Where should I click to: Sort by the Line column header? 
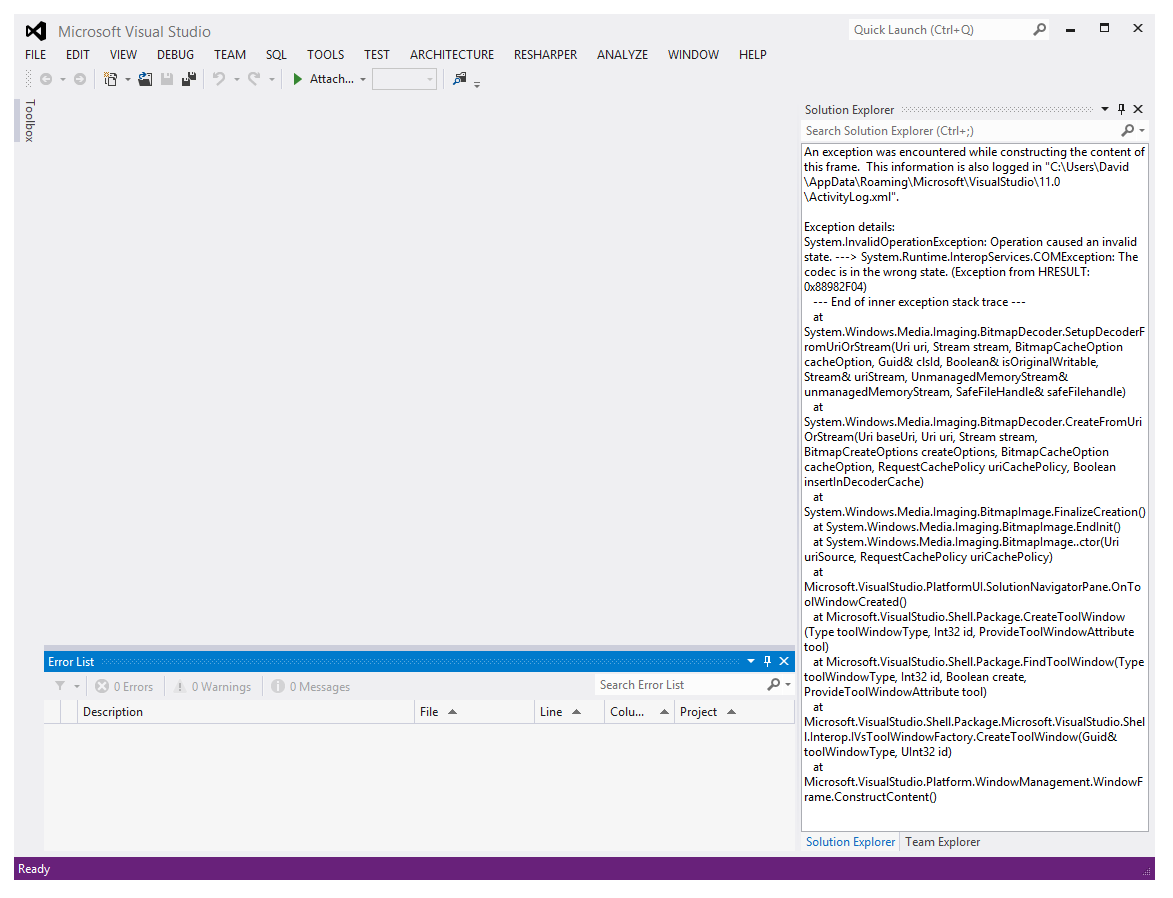(x=569, y=712)
